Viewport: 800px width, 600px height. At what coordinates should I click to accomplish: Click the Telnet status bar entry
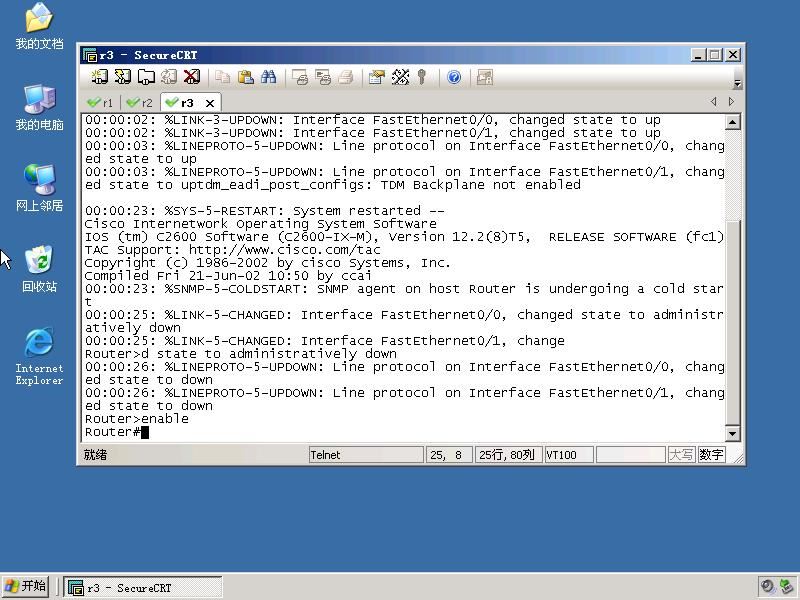pos(366,455)
